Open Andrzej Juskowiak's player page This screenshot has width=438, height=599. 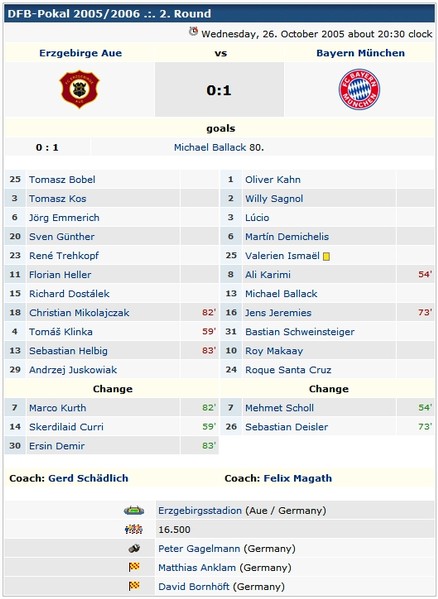point(73,370)
